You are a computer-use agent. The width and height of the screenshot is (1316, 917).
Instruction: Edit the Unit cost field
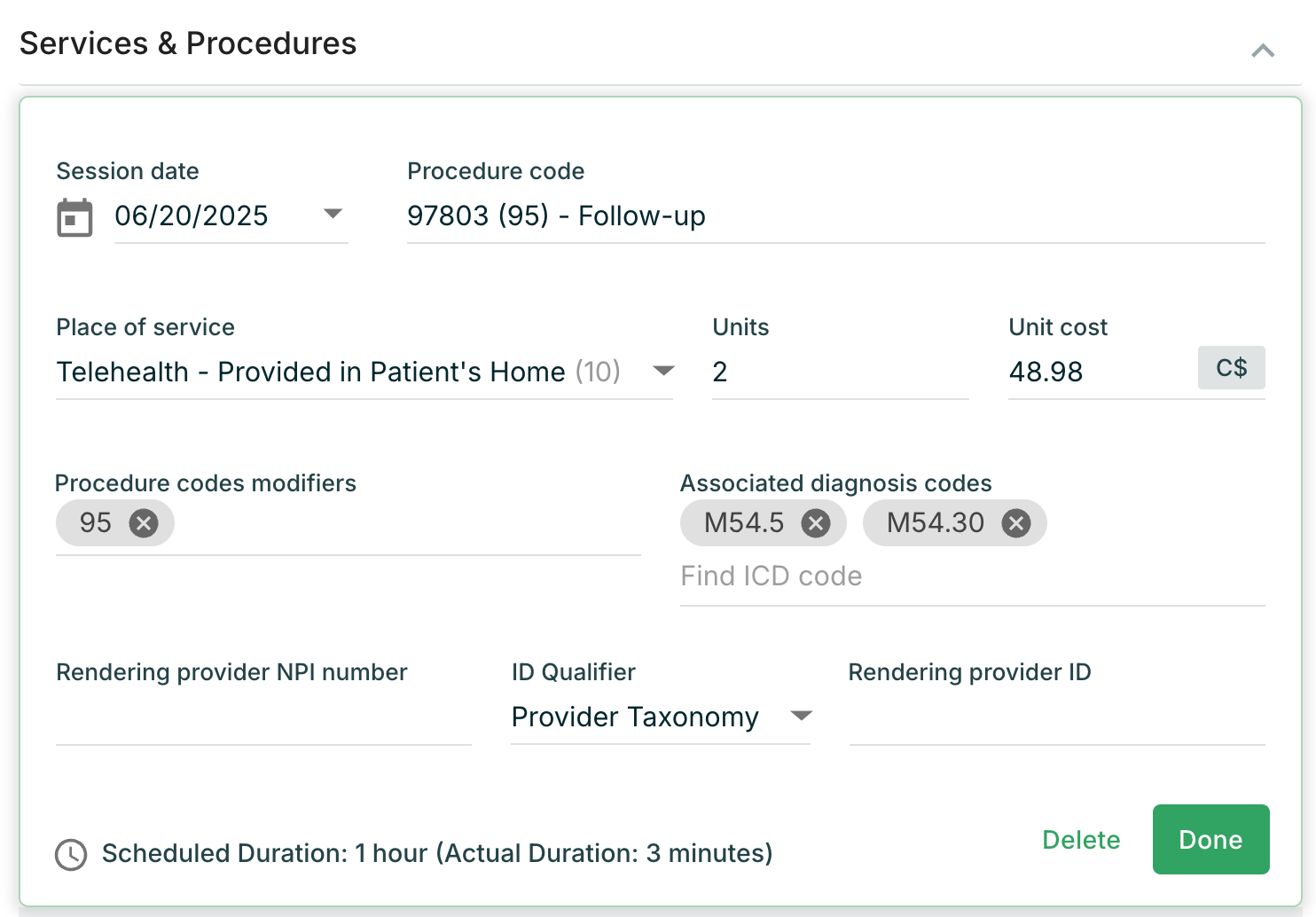(1100, 372)
